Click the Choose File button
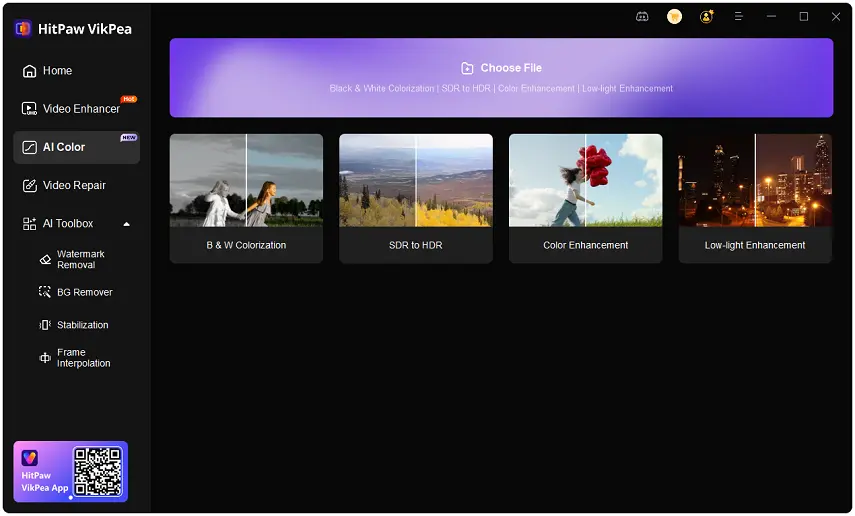 coord(501,77)
